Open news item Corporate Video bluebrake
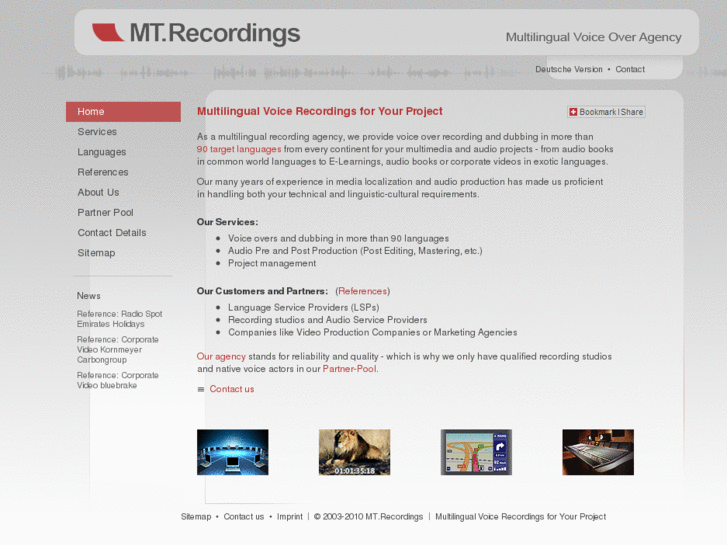This screenshot has width=727, height=545. (118, 380)
